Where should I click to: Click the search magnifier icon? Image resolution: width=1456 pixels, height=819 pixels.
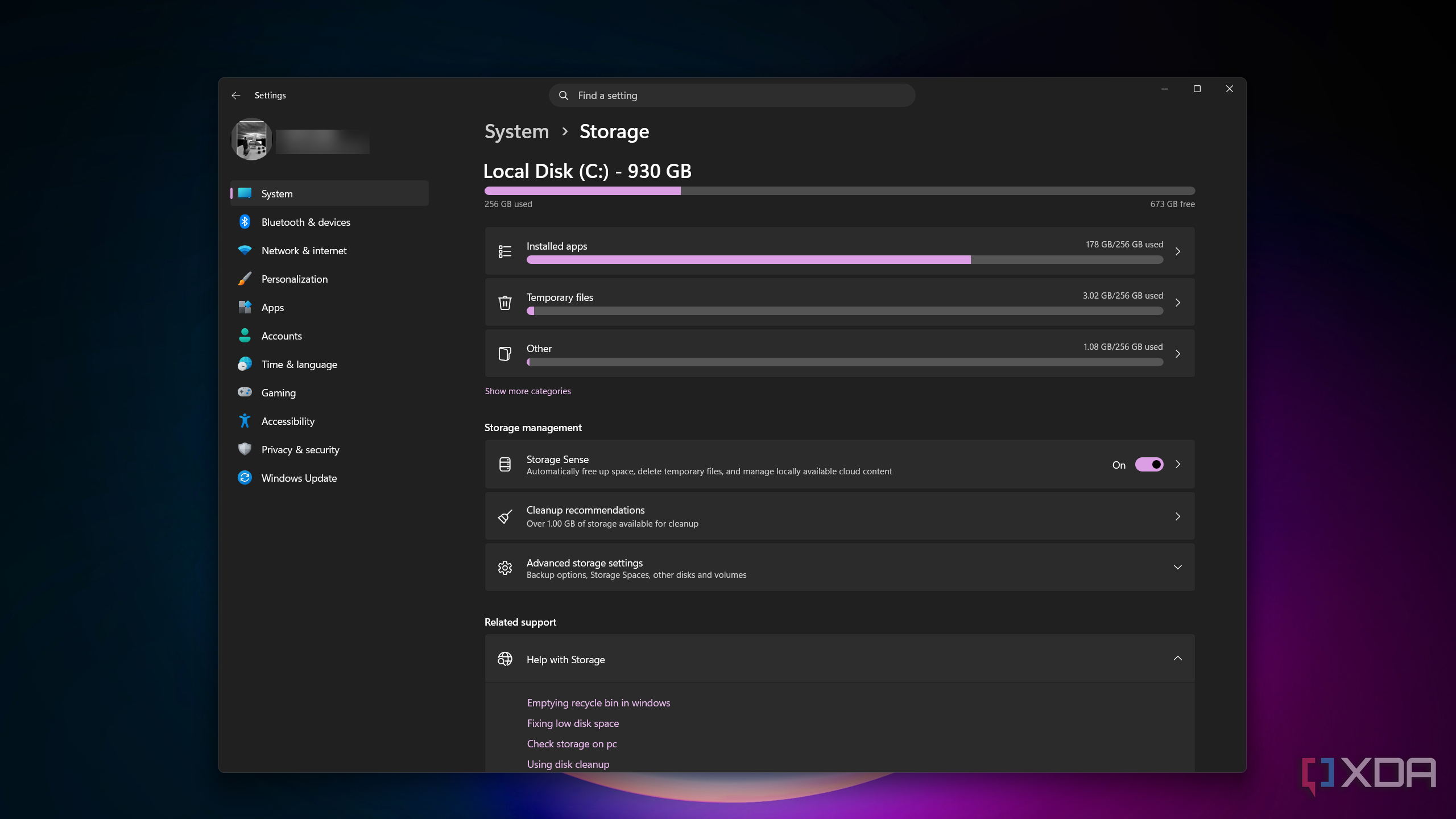coord(564,96)
